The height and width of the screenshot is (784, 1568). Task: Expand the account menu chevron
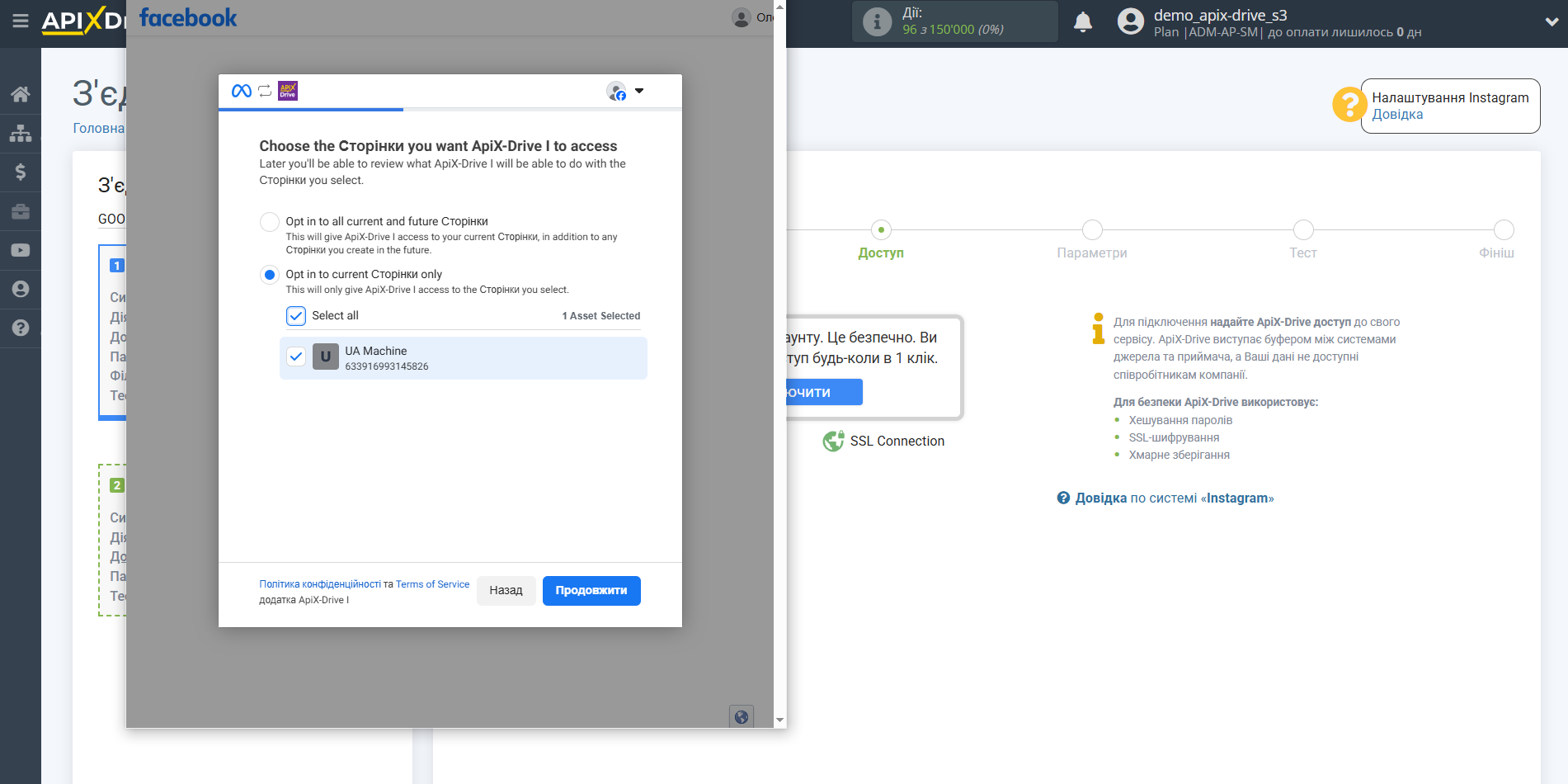click(x=1552, y=22)
